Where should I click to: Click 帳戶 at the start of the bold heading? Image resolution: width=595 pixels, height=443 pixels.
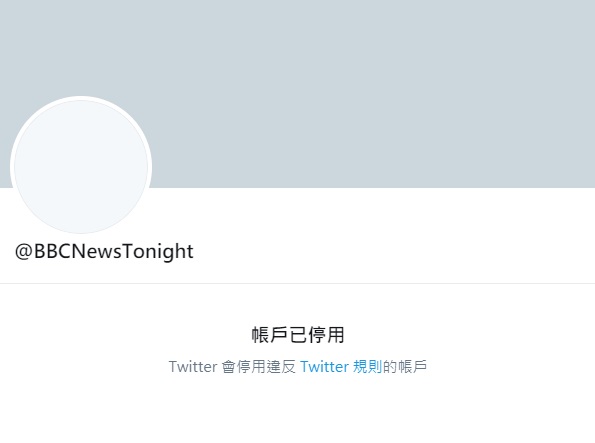[270, 335]
